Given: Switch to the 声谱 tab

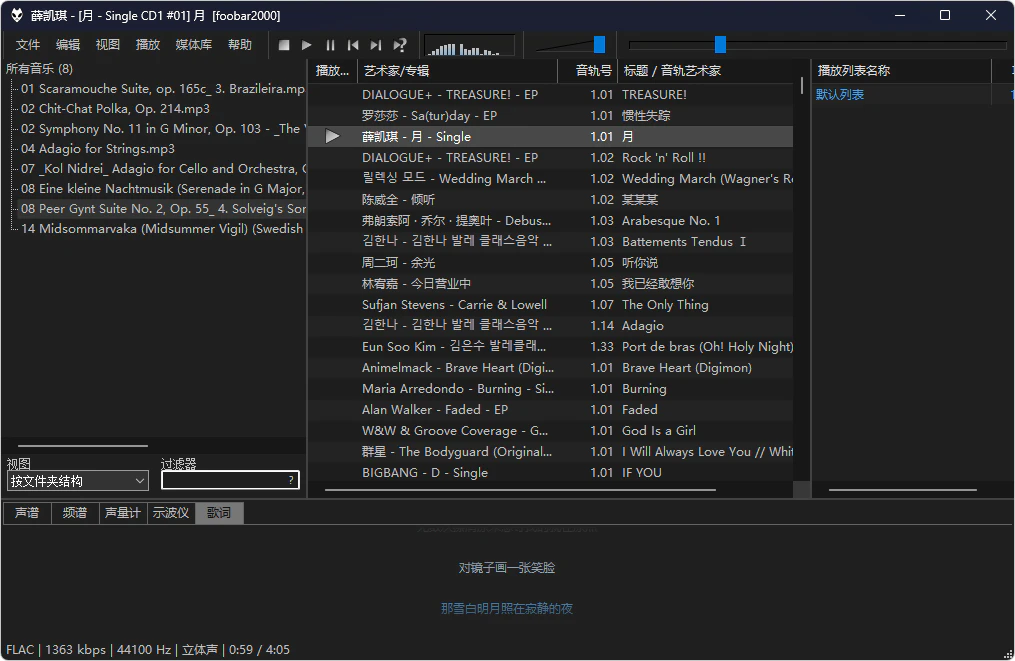Looking at the screenshot, I should (27, 513).
